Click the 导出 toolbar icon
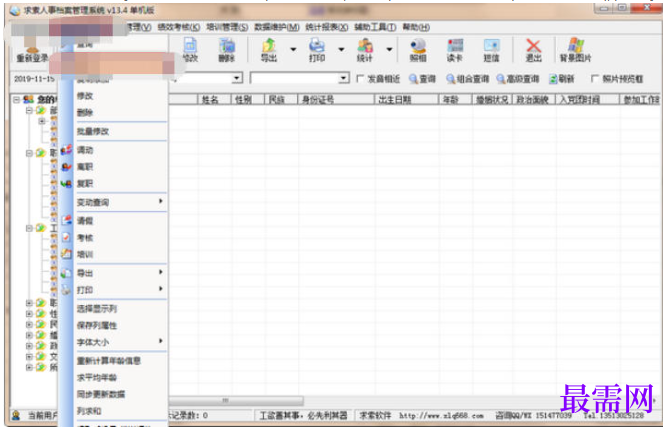 tap(269, 50)
